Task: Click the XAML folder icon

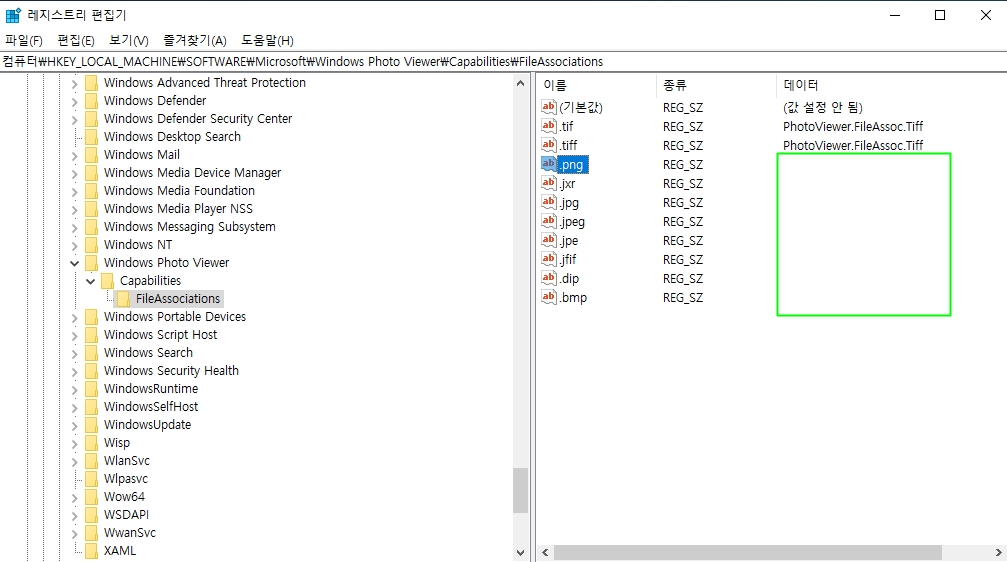Action: coord(91,550)
